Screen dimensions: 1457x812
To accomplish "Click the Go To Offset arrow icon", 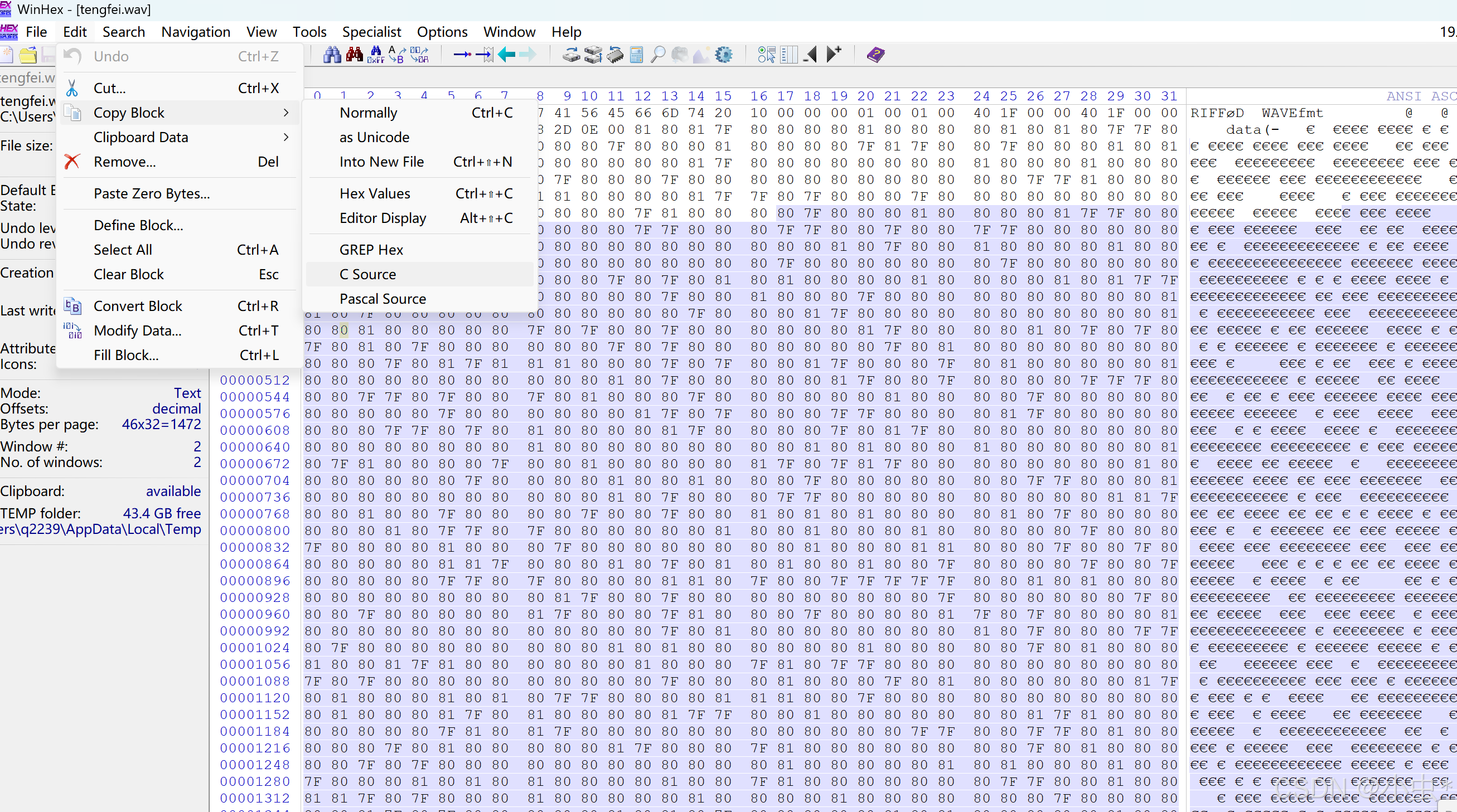I will 462,55.
